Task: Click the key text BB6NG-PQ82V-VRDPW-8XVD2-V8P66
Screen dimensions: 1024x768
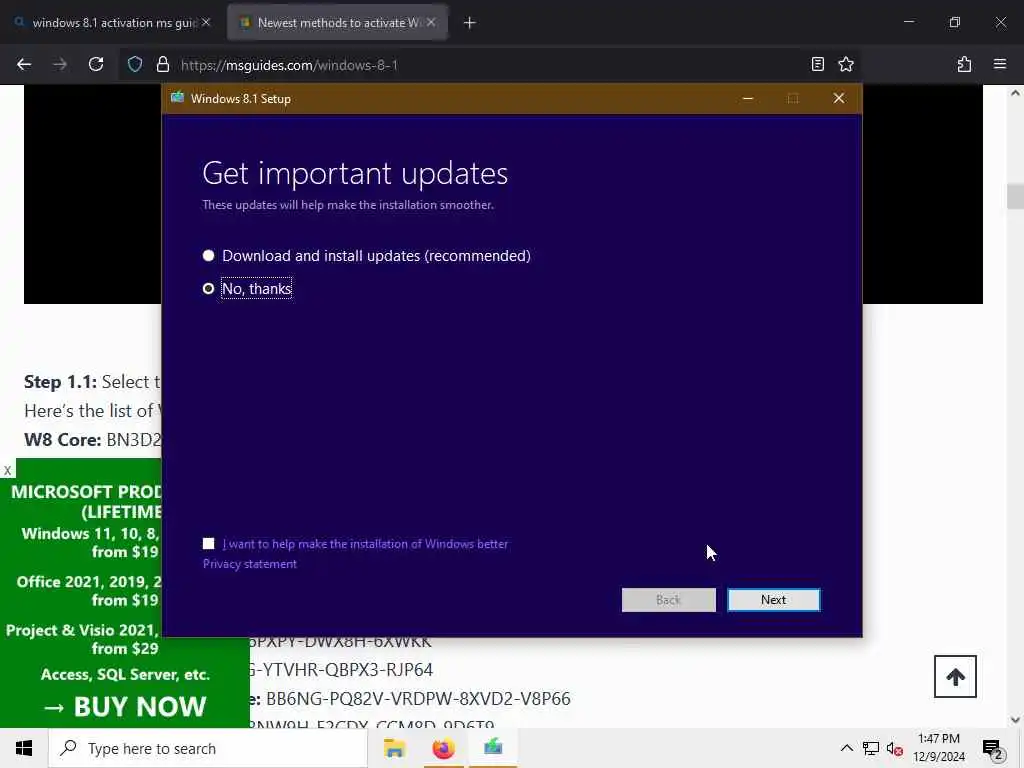Action: click(418, 698)
